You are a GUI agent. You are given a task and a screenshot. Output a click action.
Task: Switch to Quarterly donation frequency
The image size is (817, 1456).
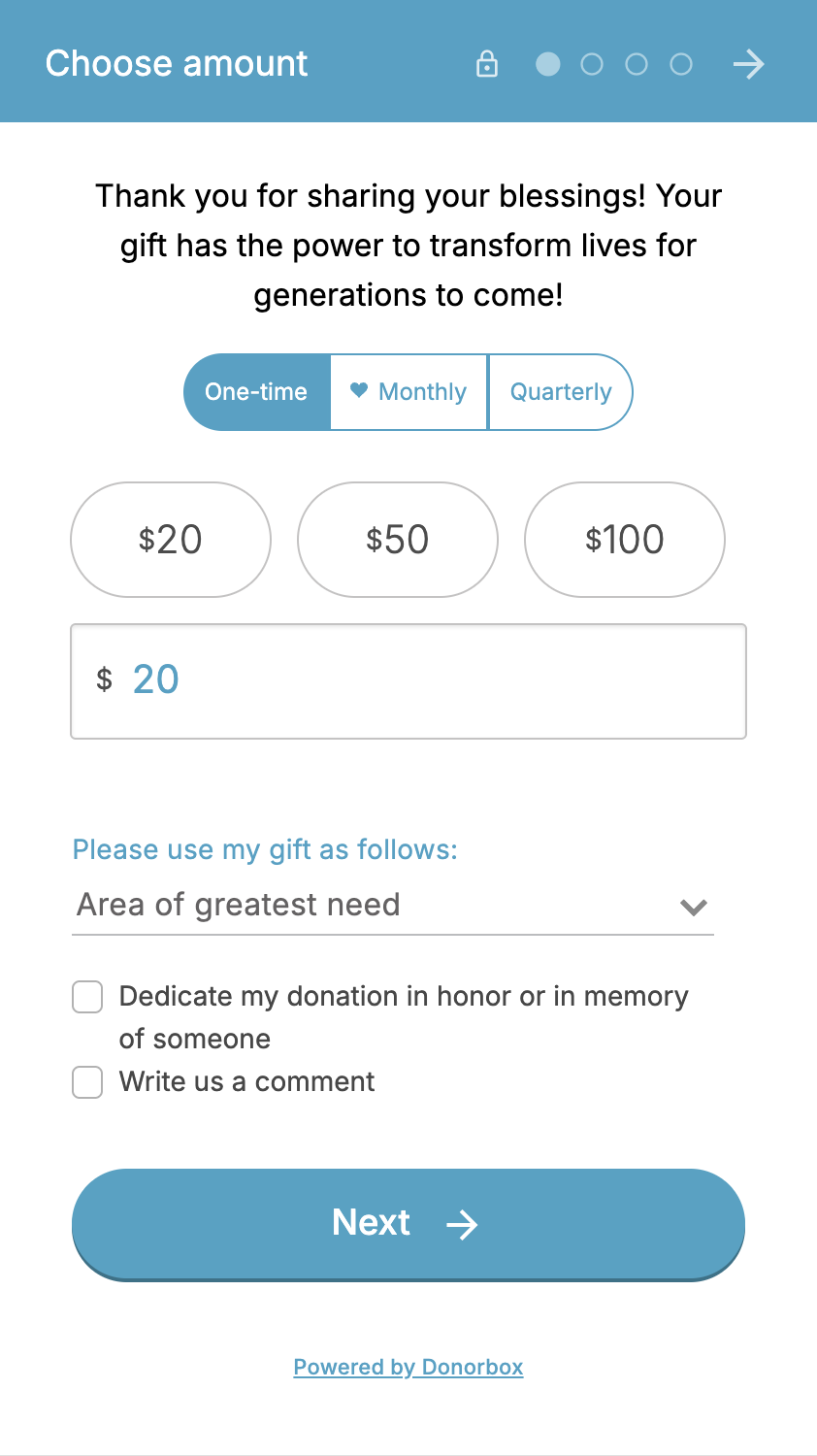point(561,392)
